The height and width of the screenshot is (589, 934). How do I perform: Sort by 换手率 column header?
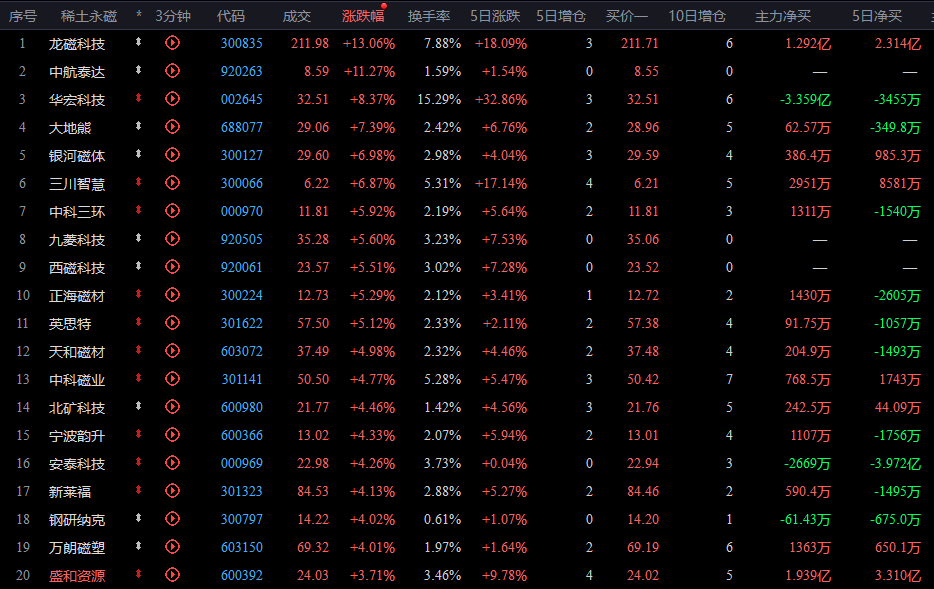click(429, 16)
